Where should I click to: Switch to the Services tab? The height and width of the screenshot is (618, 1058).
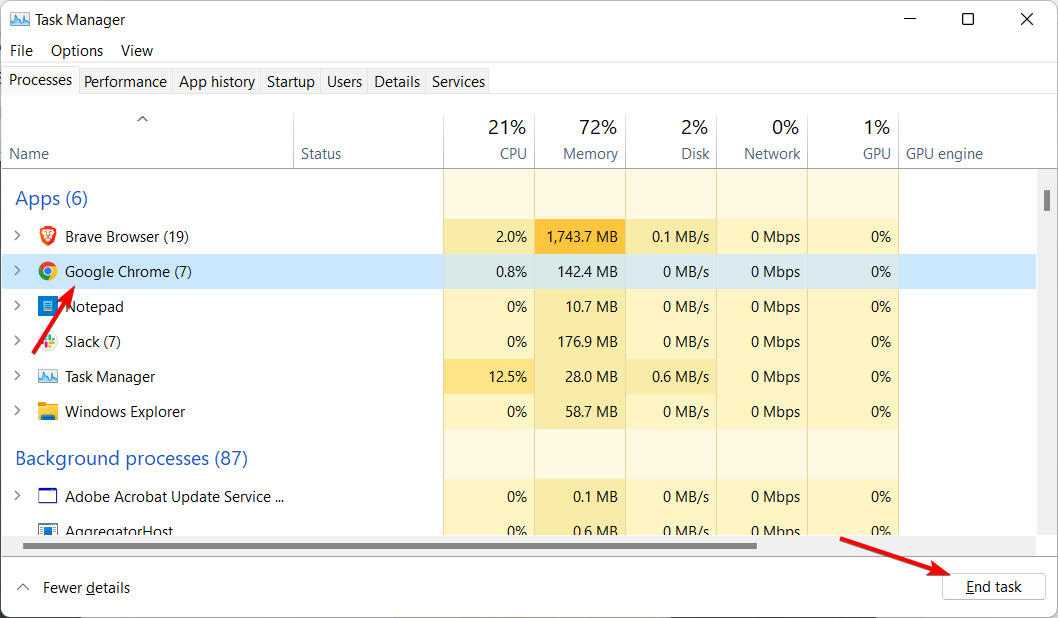[x=458, y=82]
